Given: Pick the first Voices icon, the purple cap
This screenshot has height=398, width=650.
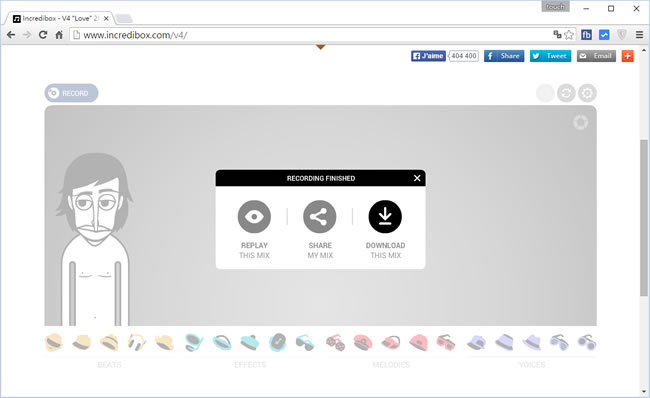Looking at the screenshot, I should [x=476, y=342].
